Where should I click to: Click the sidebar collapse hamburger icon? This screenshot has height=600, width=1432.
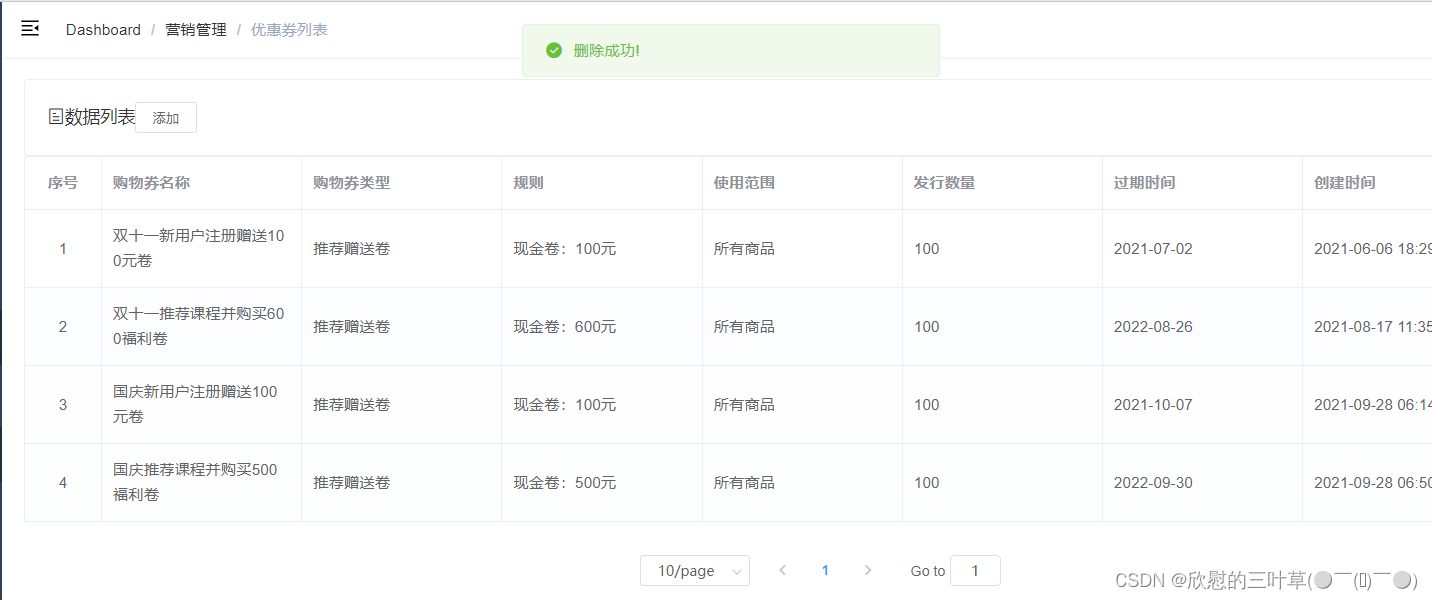point(29,27)
